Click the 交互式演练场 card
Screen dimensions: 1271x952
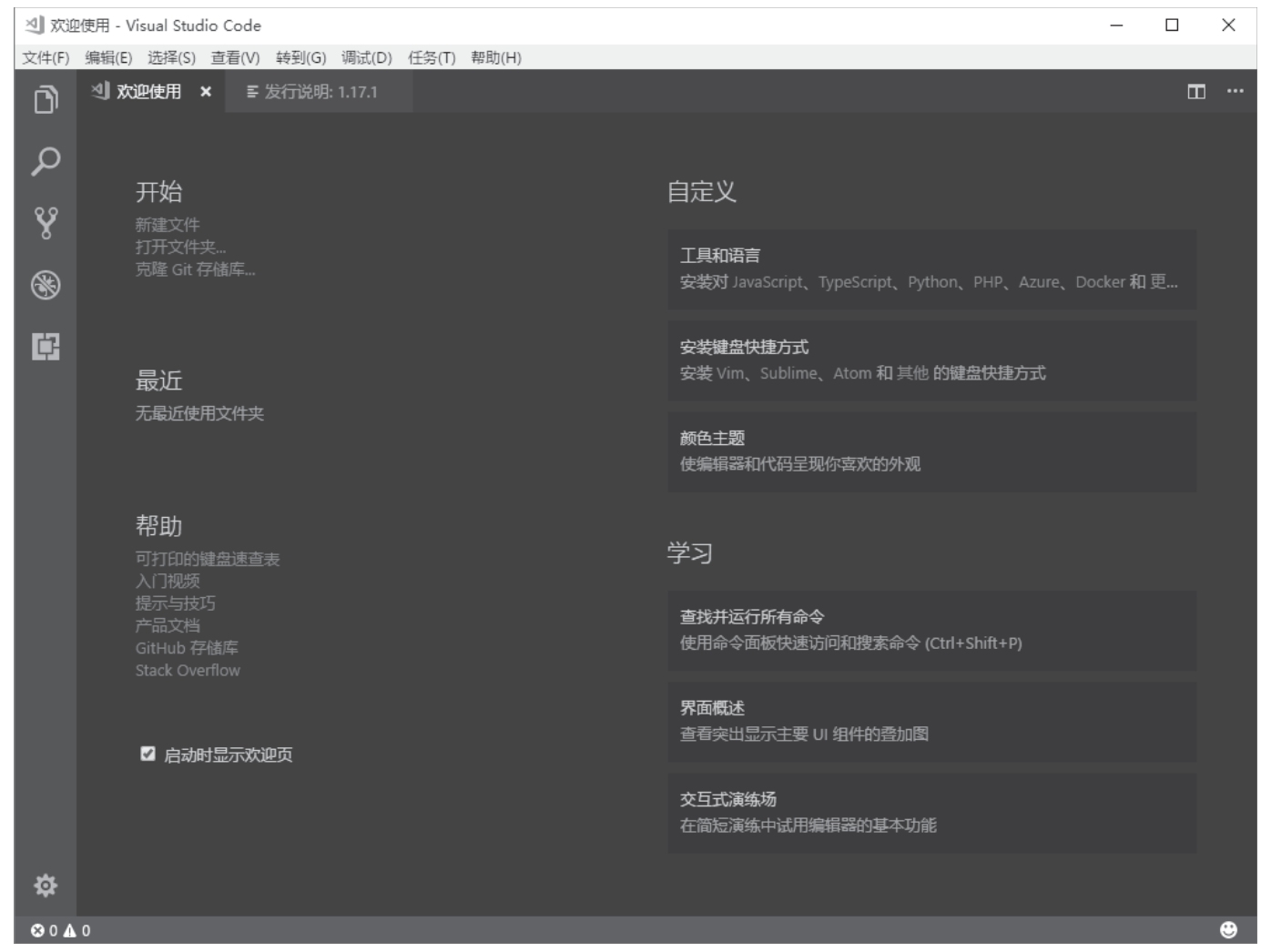click(x=931, y=813)
